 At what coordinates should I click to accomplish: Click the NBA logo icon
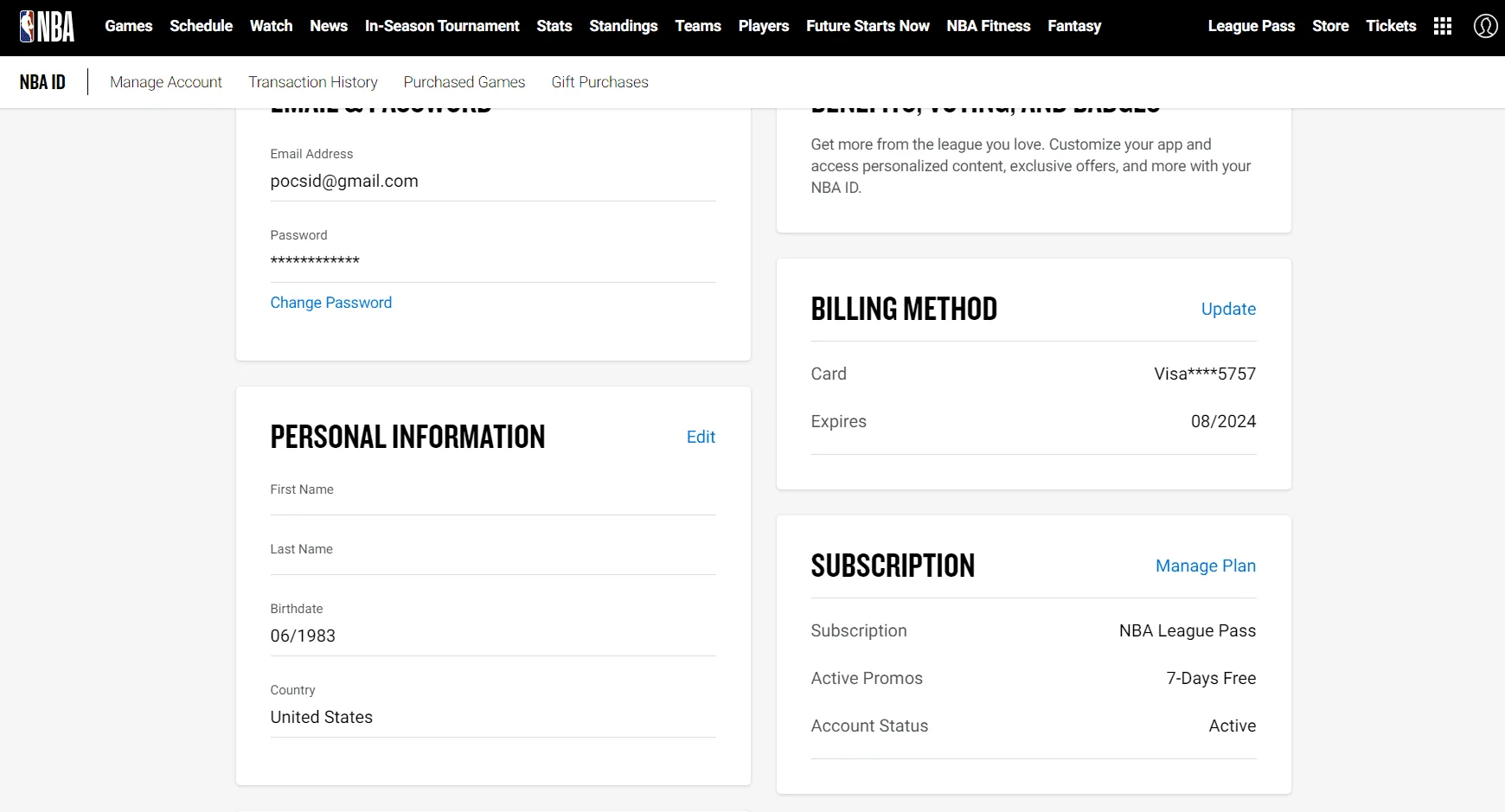(47, 27)
